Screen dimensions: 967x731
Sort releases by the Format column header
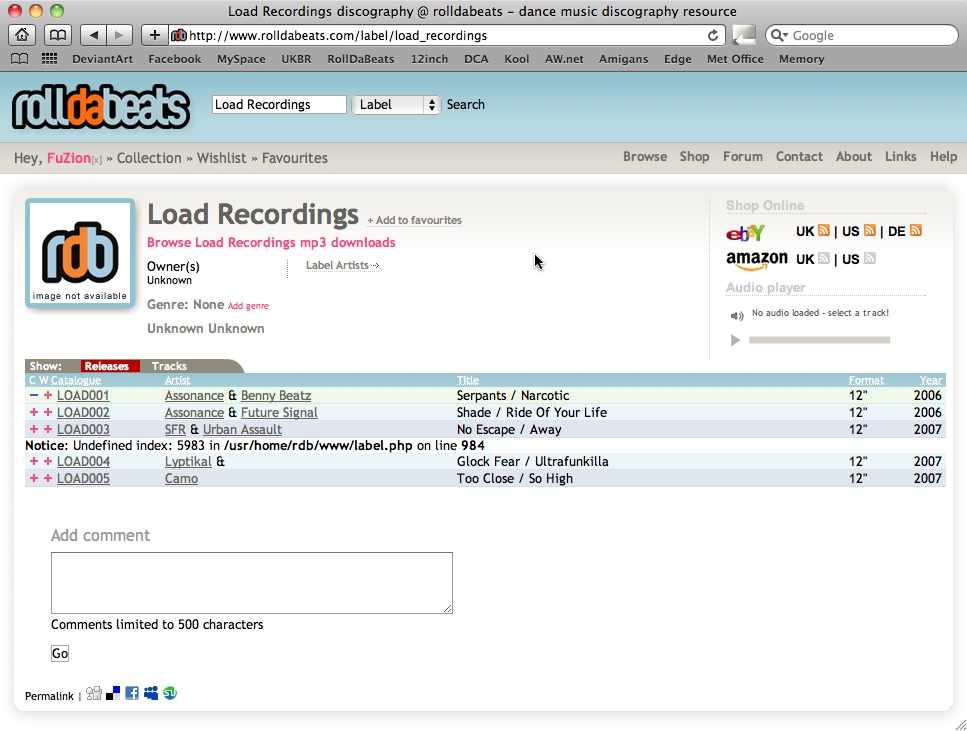(x=866, y=380)
